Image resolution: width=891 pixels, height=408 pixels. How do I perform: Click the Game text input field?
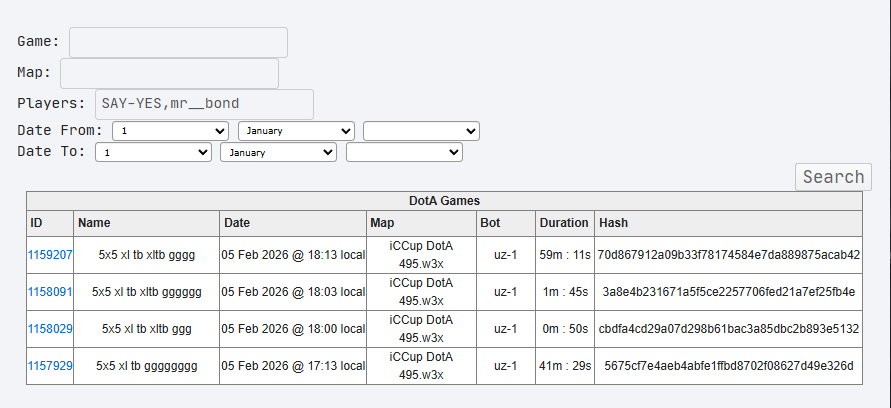point(178,42)
